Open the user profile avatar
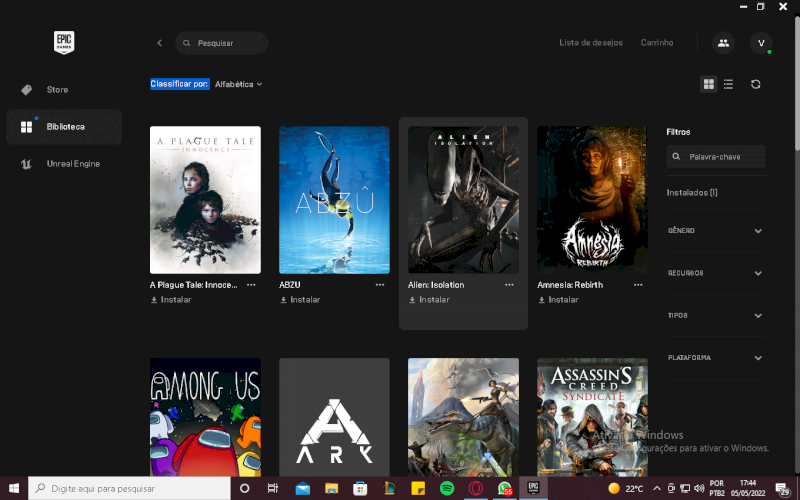This screenshot has width=800, height=500. pyautogui.click(x=761, y=43)
